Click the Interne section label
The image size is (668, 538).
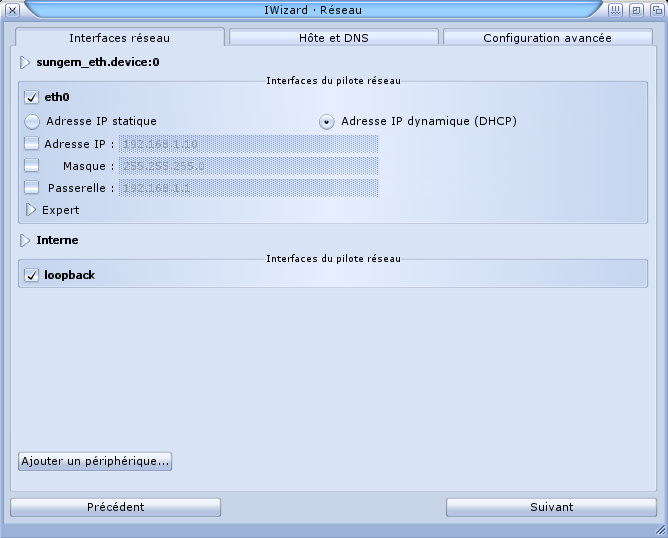(x=57, y=240)
